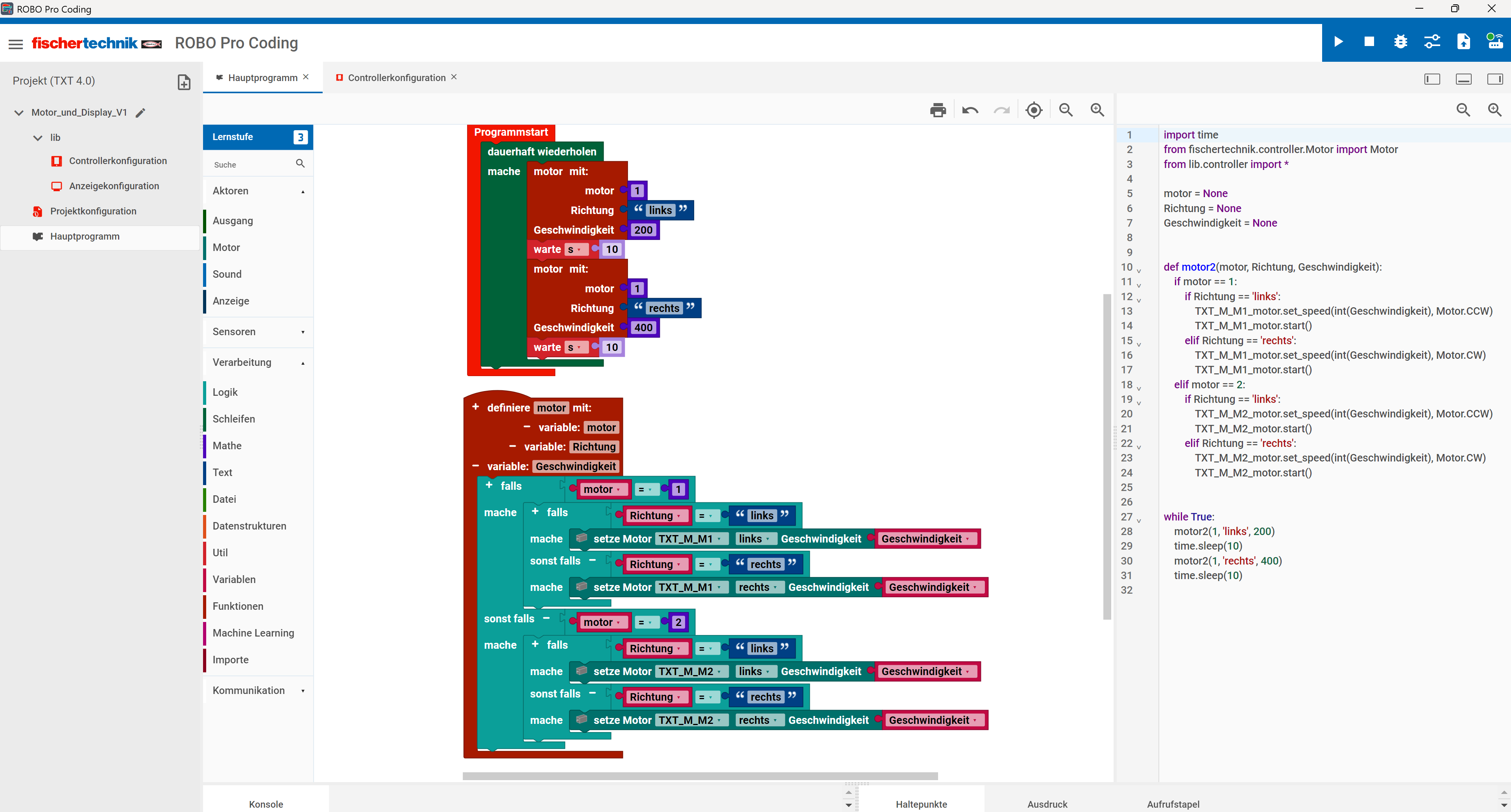Collapse the Motor_und_Display_V1 project tree
This screenshot has width=1511, height=812.
[19, 113]
